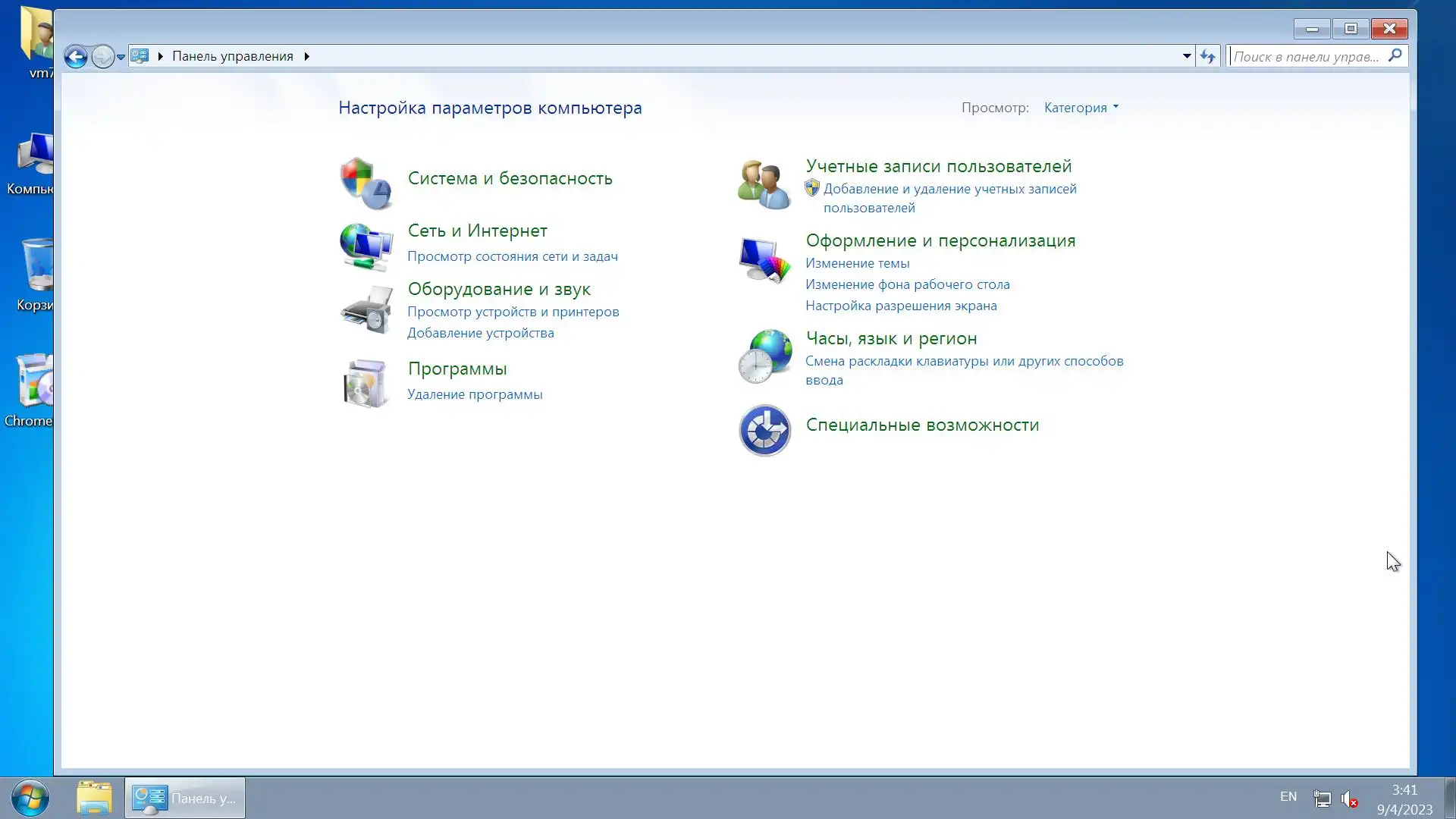Image resolution: width=1456 pixels, height=819 pixels.
Task: Expand the arrow after Панель управления breadcrumb
Action: pos(306,56)
